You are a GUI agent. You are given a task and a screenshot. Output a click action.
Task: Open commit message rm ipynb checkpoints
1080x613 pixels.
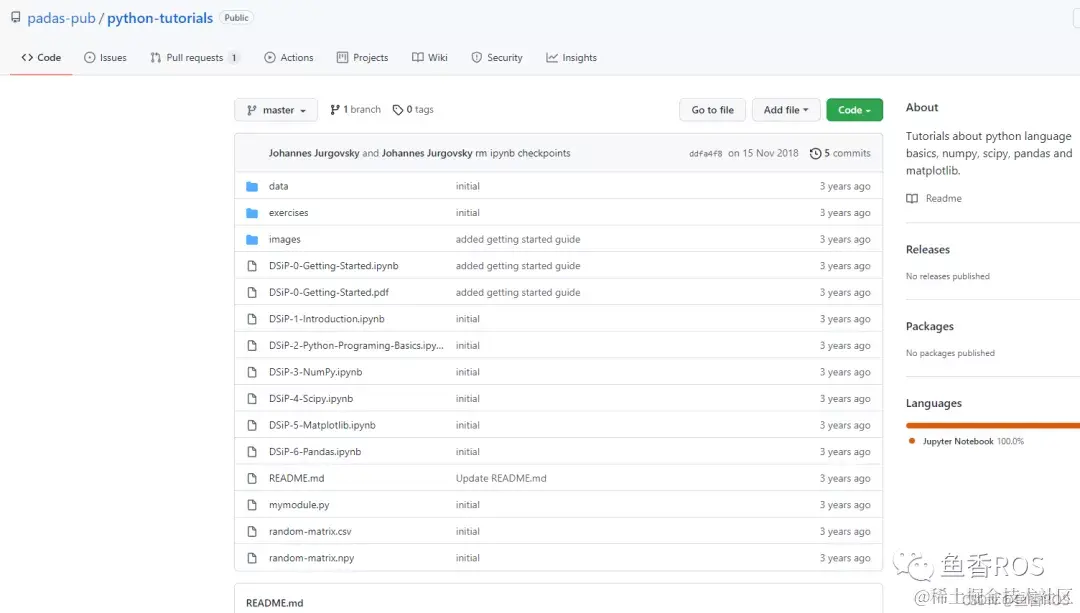(523, 154)
